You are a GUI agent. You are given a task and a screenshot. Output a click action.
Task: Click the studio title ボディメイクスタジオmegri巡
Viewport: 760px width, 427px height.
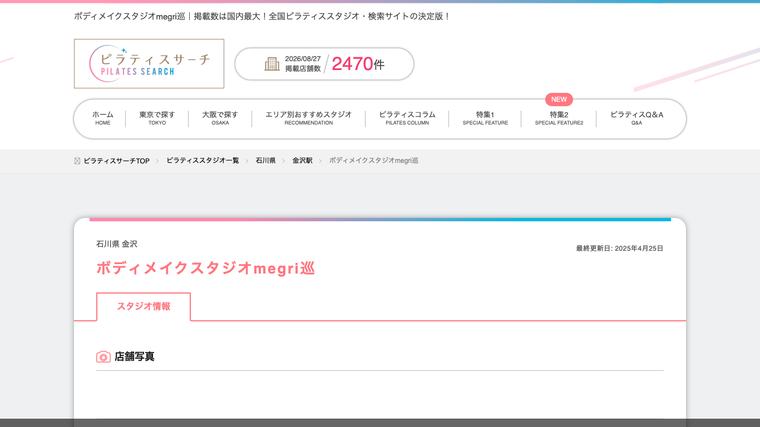[206, 268]
